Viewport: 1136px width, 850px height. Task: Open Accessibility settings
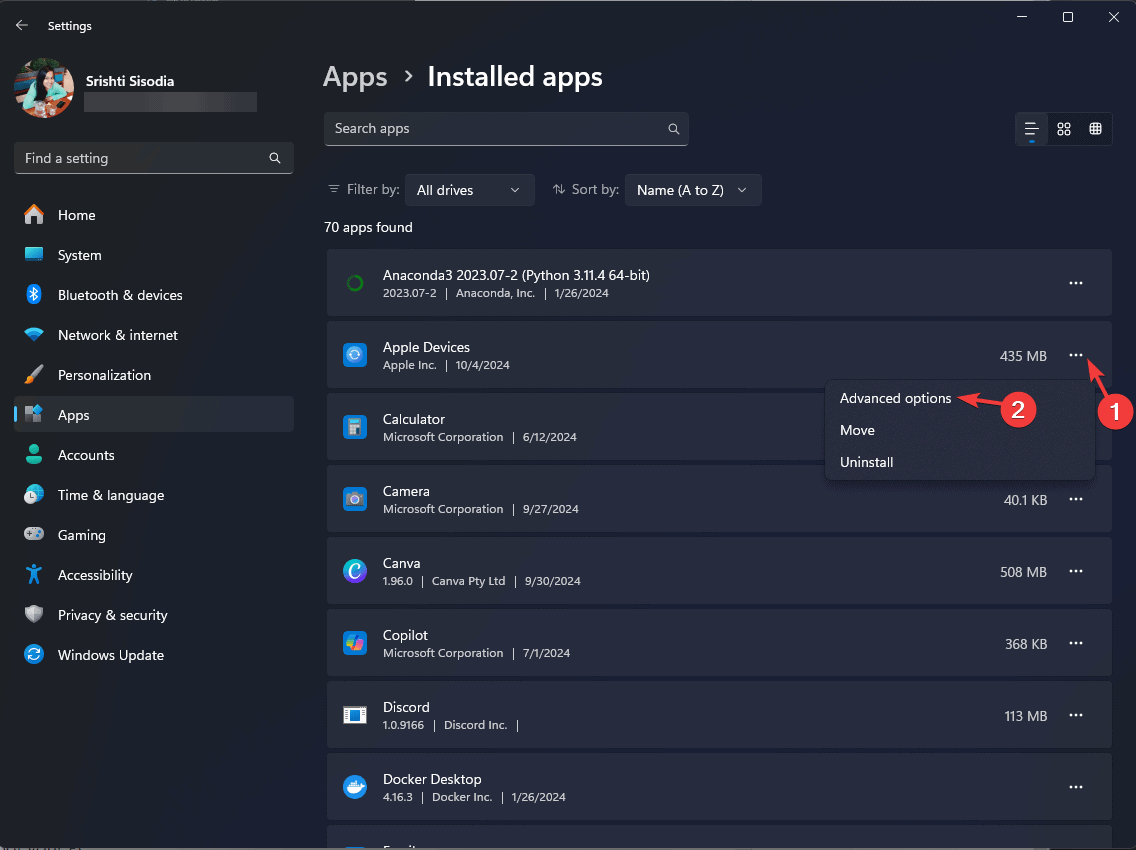pyautogui.click(x=154, y=575)
